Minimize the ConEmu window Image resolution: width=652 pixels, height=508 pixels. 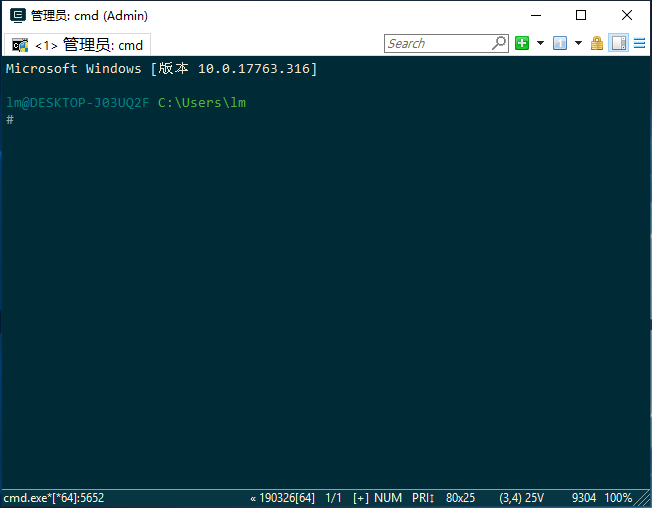(x=536, y=16)
